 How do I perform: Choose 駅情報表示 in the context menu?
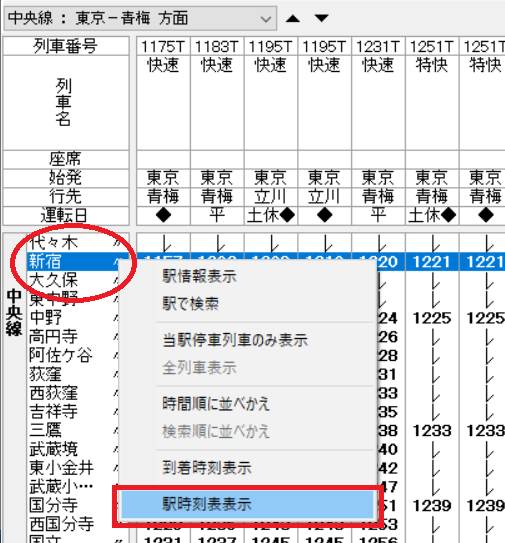[199, 276]
